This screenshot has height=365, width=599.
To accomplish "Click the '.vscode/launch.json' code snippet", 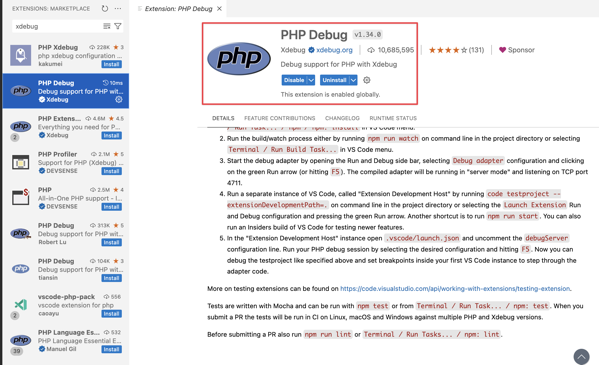I will (x=422, y=238).
